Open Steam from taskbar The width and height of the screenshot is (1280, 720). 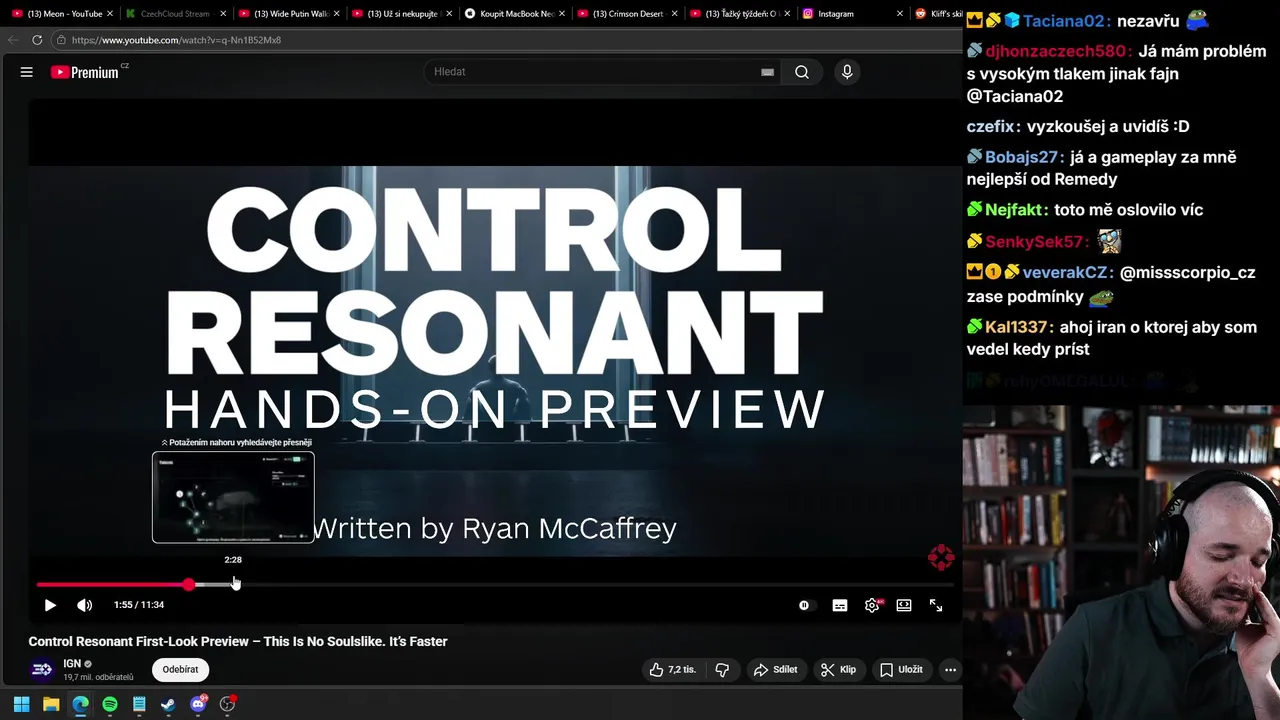pos(168,704)
